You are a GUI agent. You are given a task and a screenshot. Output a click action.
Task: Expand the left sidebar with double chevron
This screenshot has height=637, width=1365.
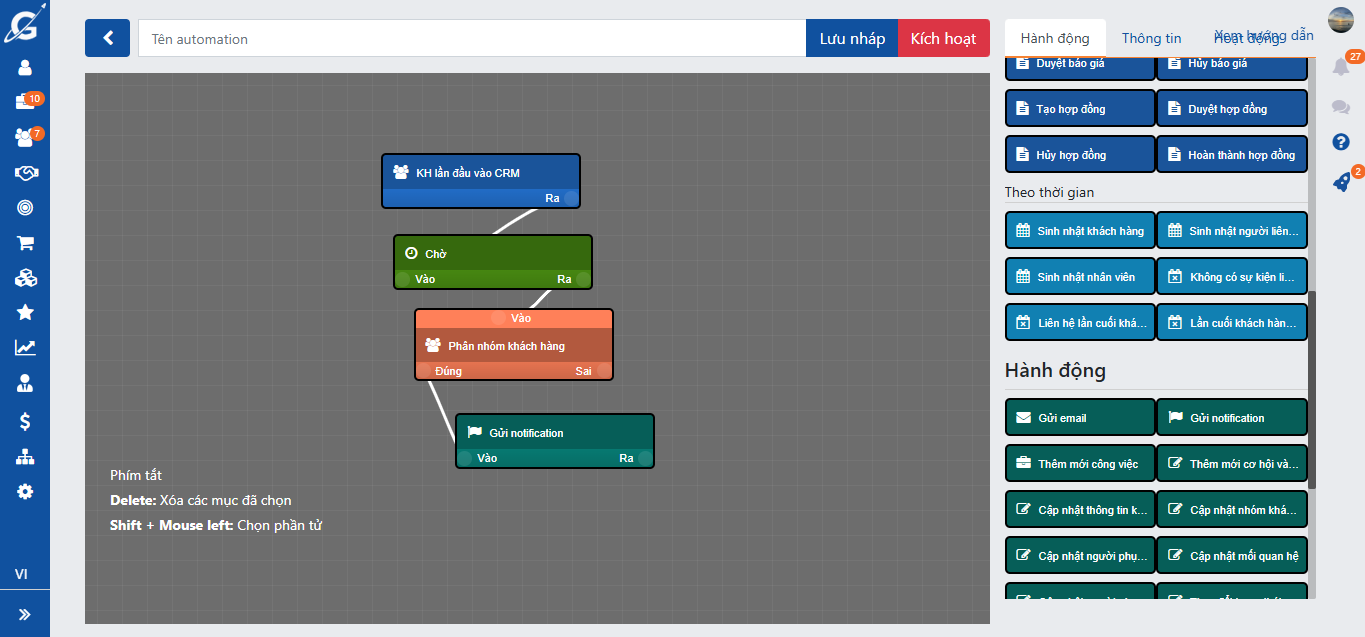[25, 614]
